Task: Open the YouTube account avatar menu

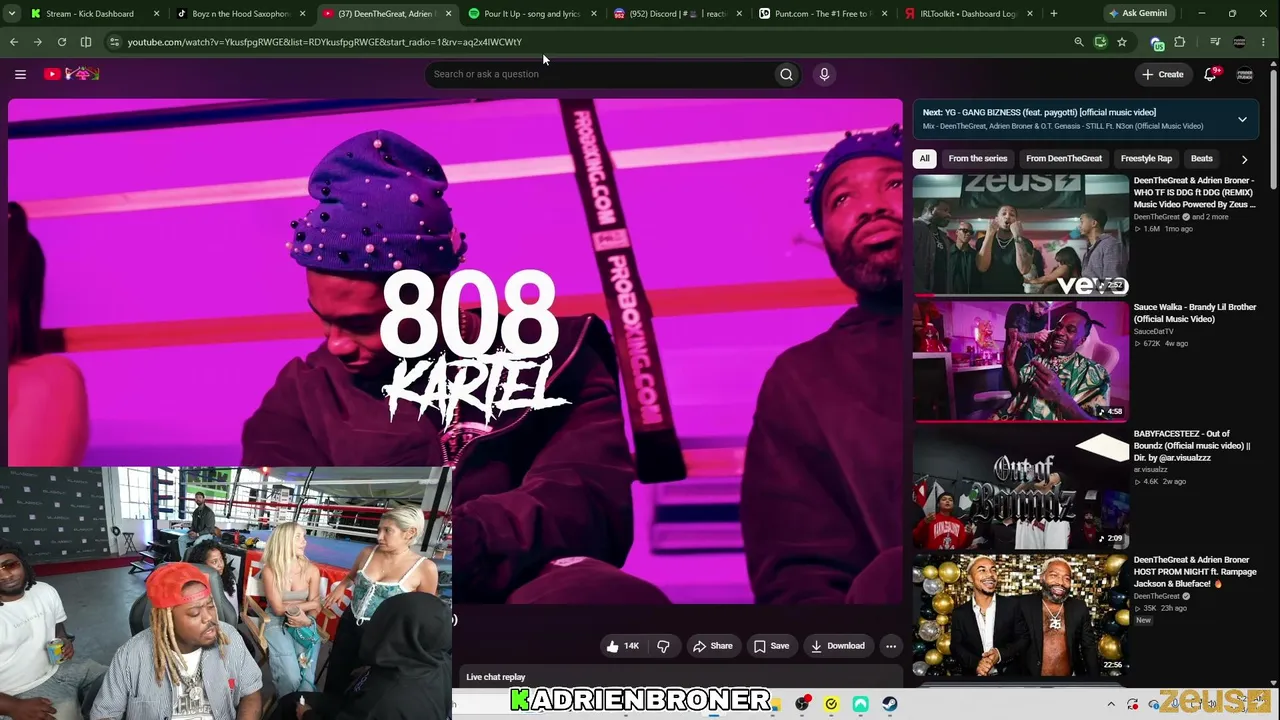Action: pos(1245,74)
